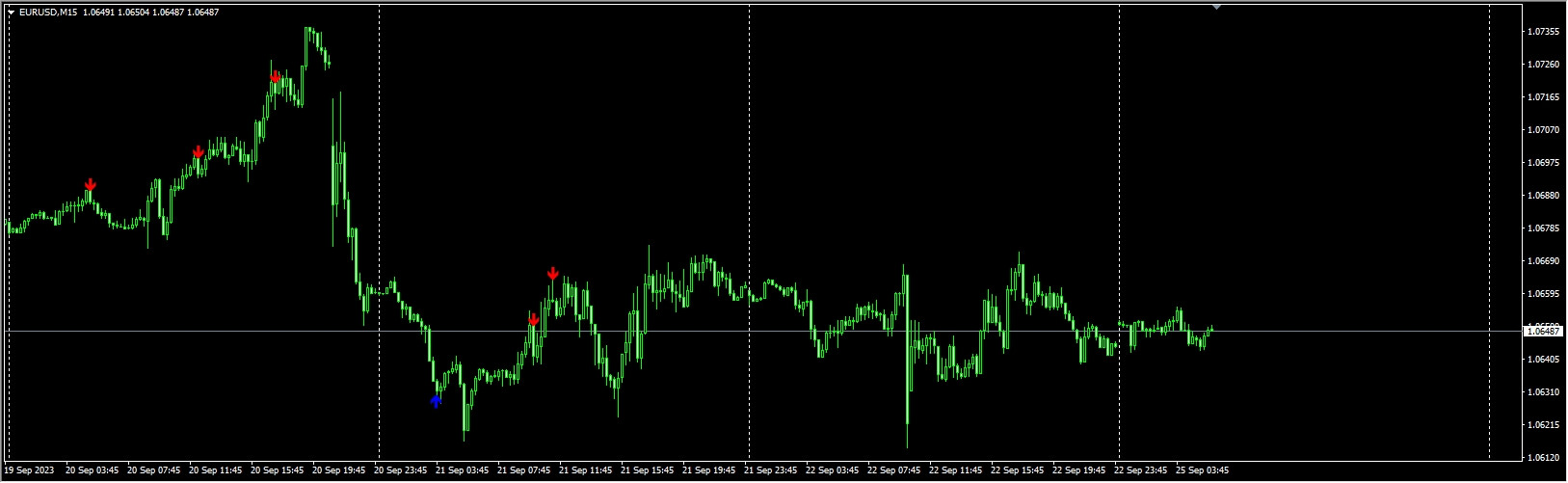This screenshot has width=1568, height=483.
Task: Click the 21 Sep 07:45 time label
Action: click(524, 470)
